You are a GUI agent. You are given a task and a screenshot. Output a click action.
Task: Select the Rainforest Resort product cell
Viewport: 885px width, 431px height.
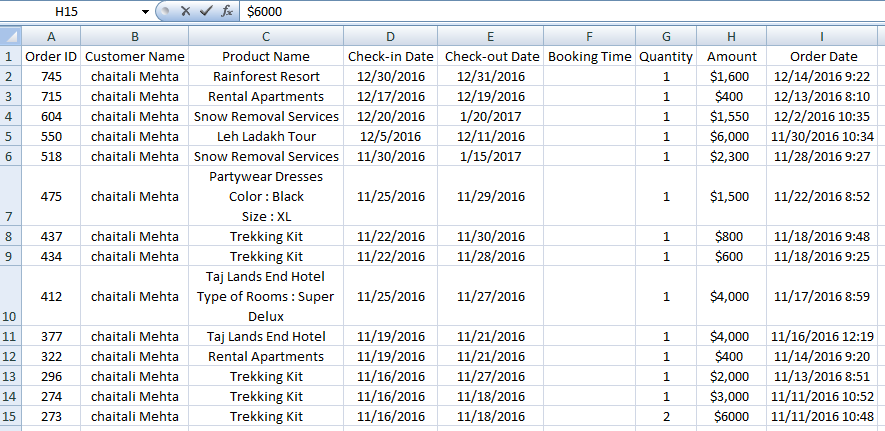266,76
